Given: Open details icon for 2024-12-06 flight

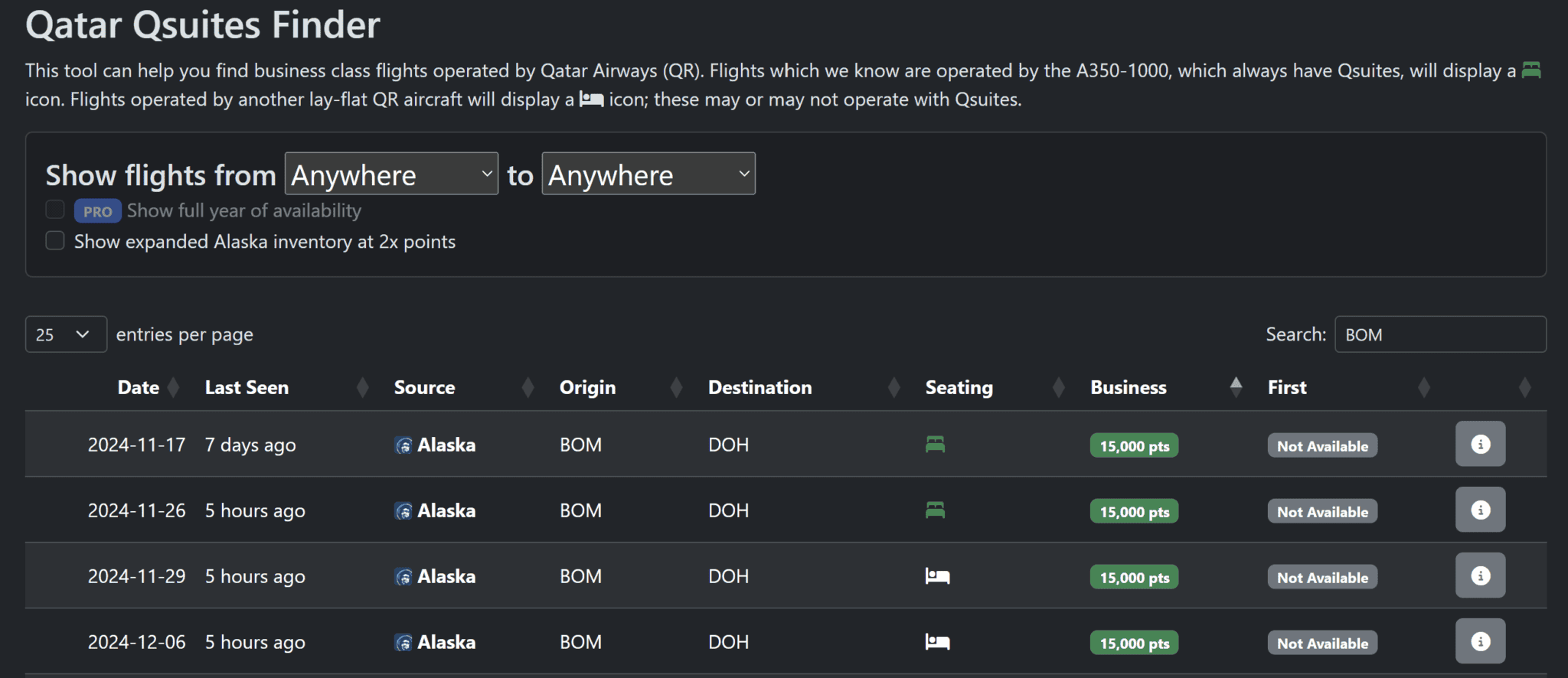Looking at the screenshot, I should [x=1480, y=641].
